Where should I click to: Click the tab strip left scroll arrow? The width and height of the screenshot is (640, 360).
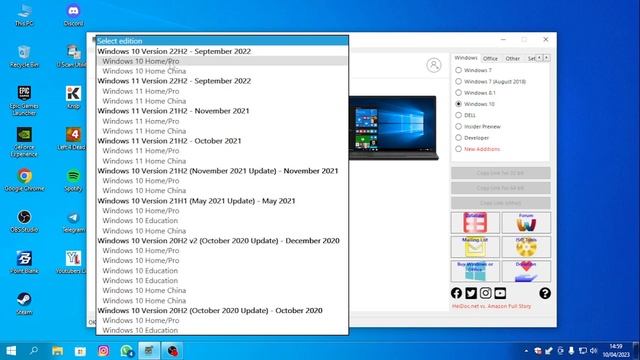click(x=539, y=58)
